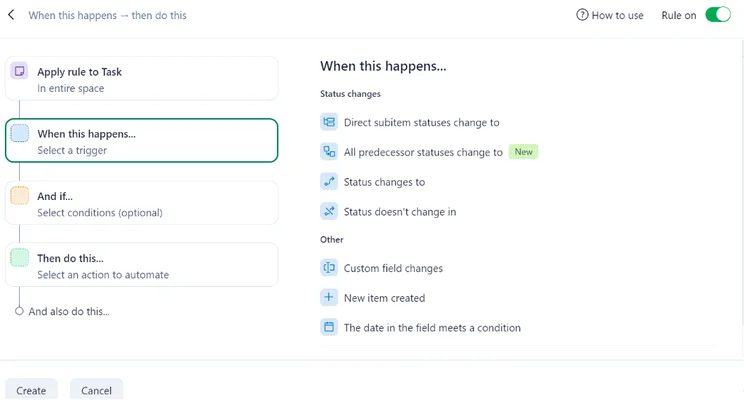Click the purple task icon in Apply rule

click(x=19, y=71)
